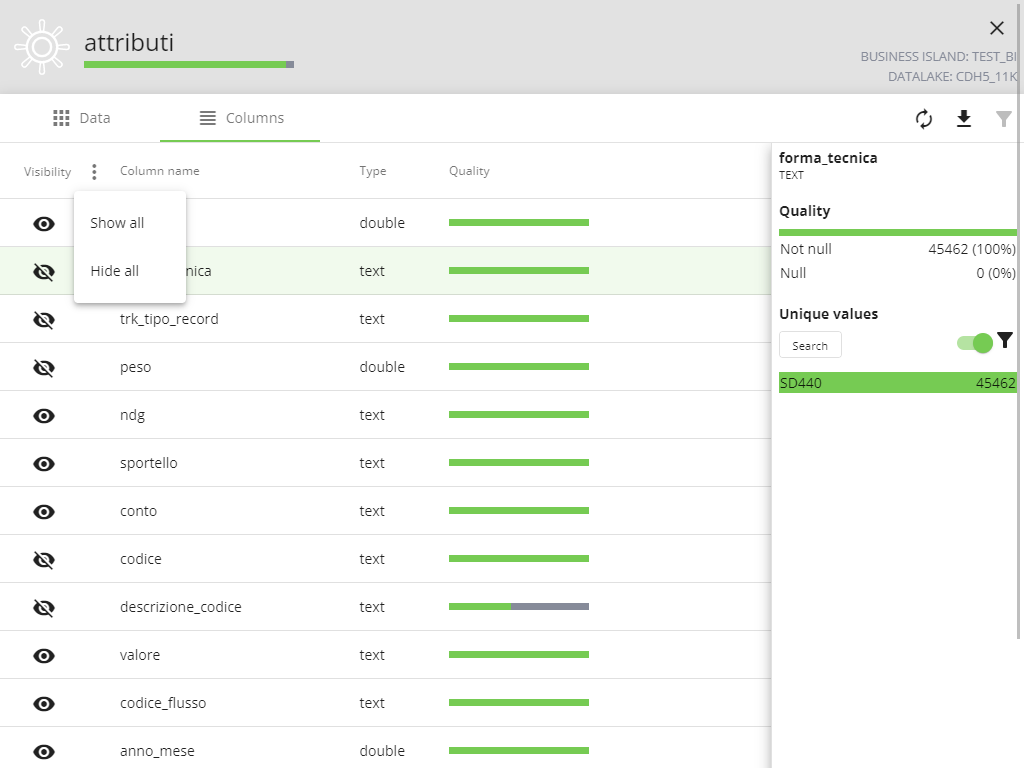Click the grayed filter icon in toolbar
1024x768 pixels.
pos(1004,119)
